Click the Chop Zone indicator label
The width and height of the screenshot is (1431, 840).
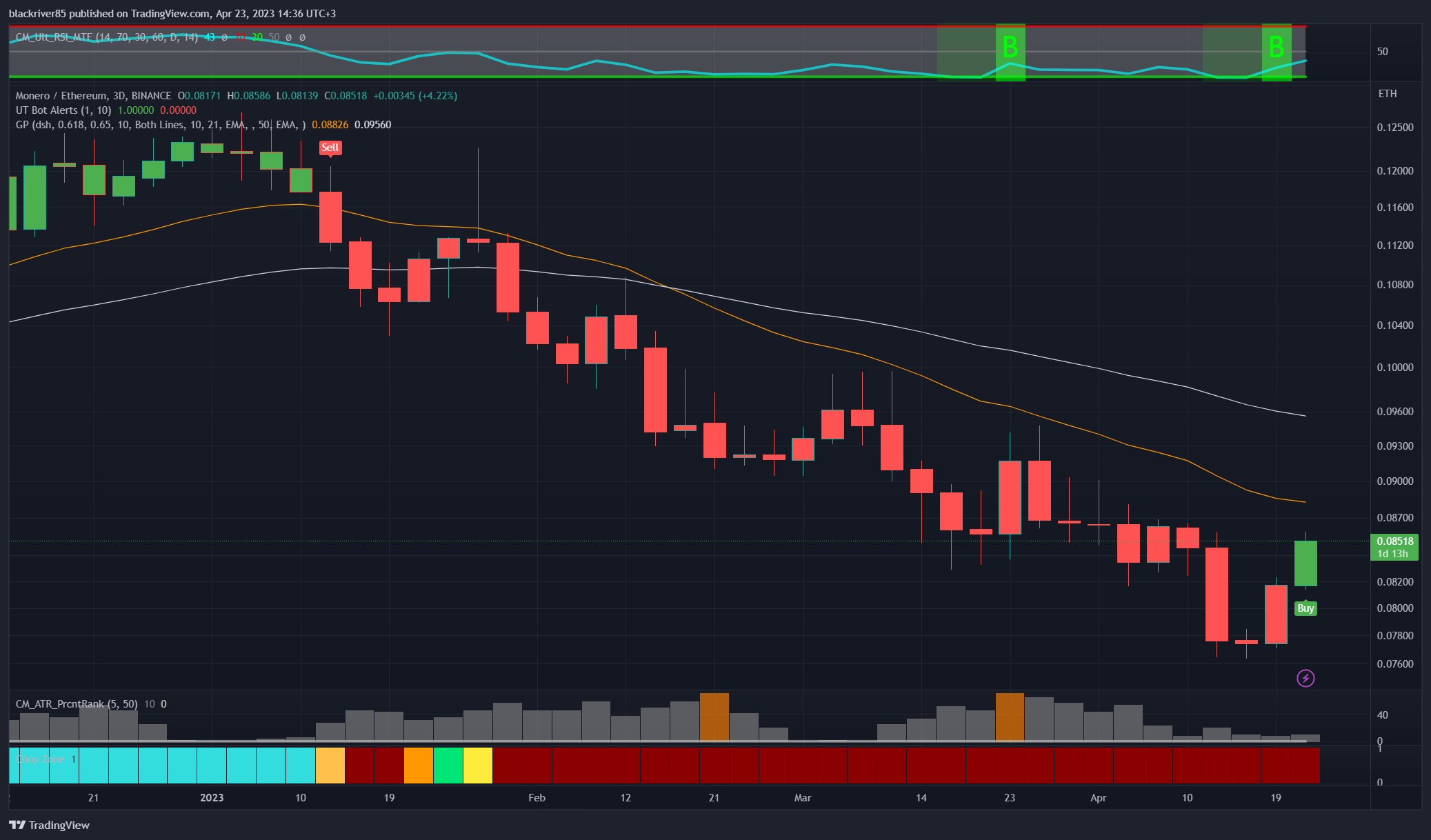pos(41,759)
